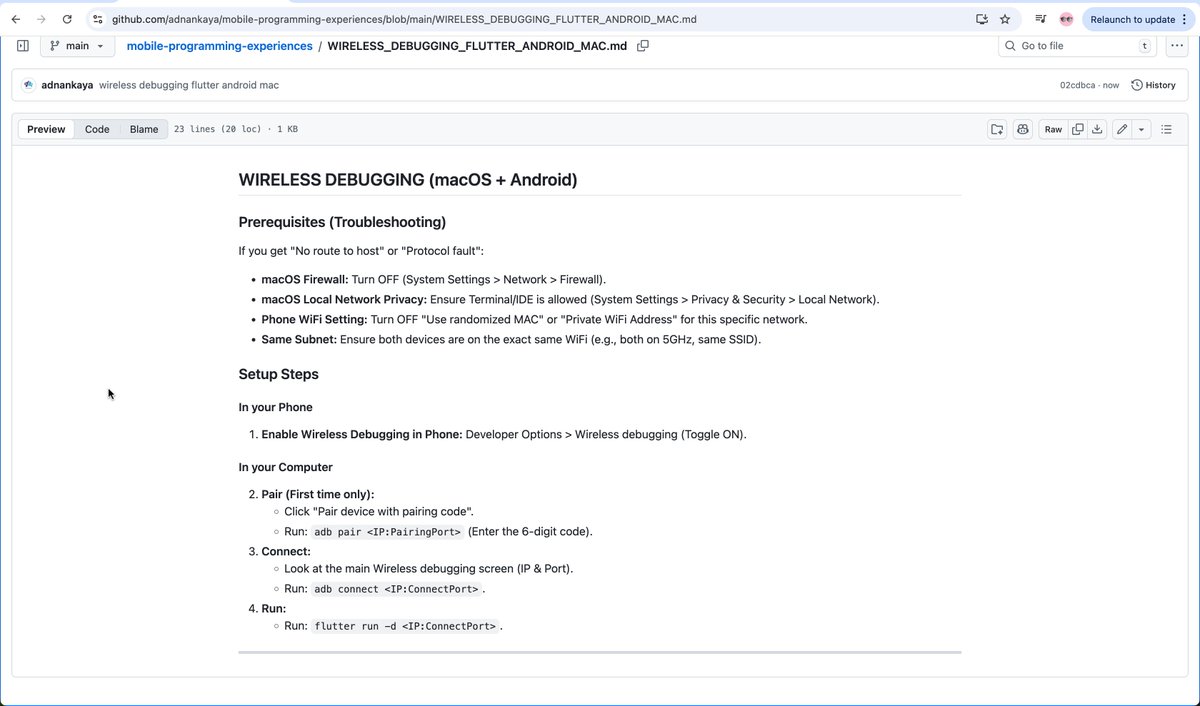Ask Copilot about this file
Image resolution: width=1200 pixels, height=706 pixels.
coord(1022,129)
